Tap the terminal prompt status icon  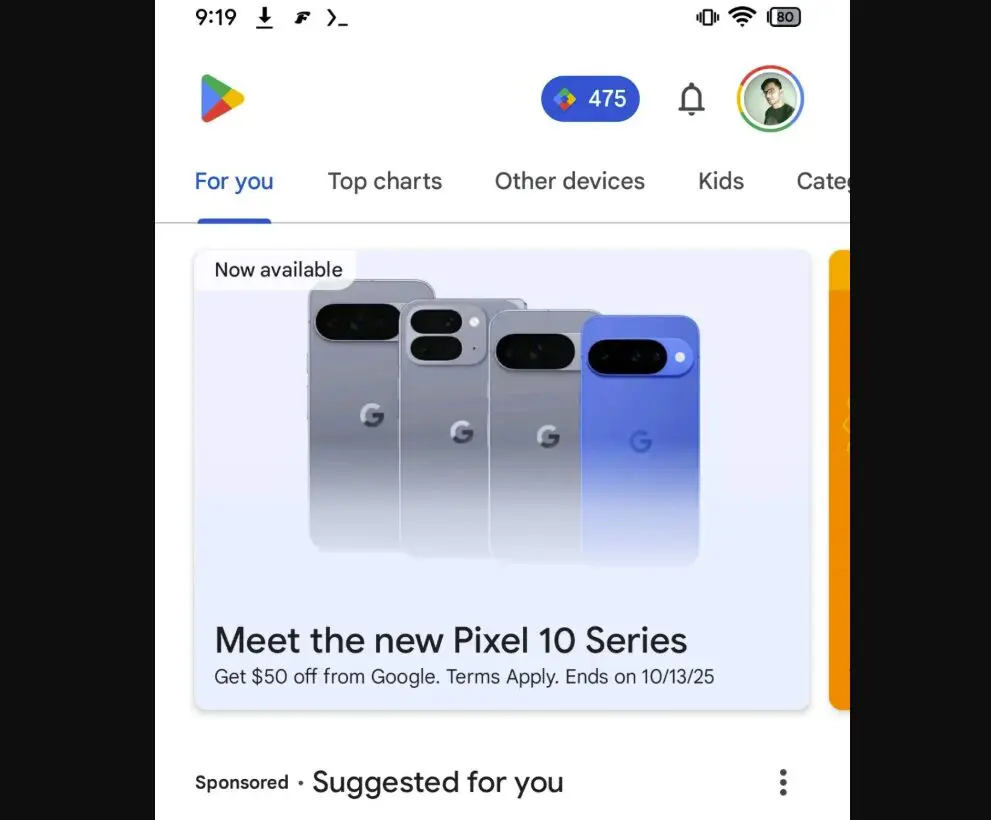pyautogui.click(x=337, y=18)
